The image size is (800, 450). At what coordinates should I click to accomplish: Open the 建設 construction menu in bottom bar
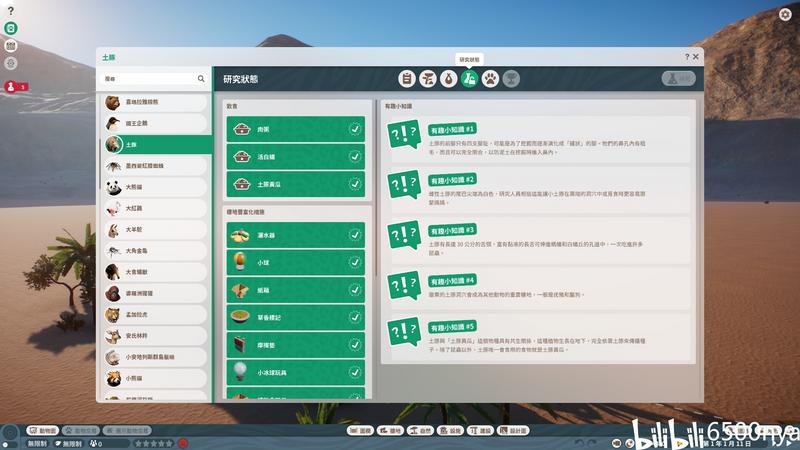pos(481,431)
